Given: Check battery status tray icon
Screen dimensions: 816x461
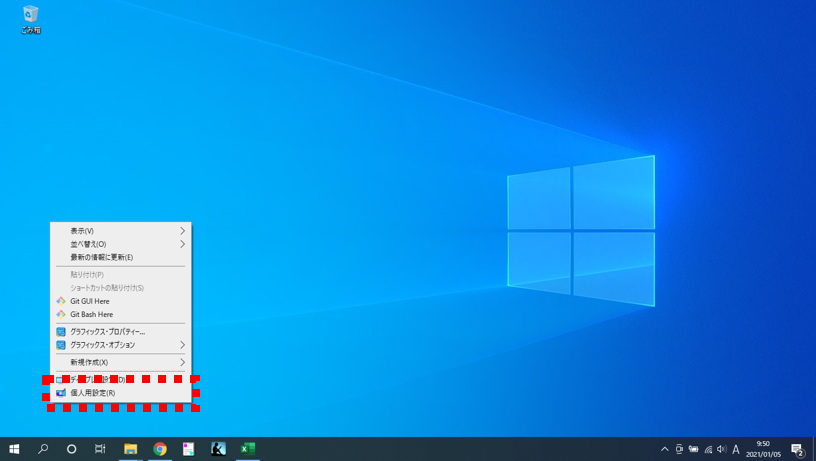Looking at the screenshot, I should pyautogui.click(x=694, y=449).
